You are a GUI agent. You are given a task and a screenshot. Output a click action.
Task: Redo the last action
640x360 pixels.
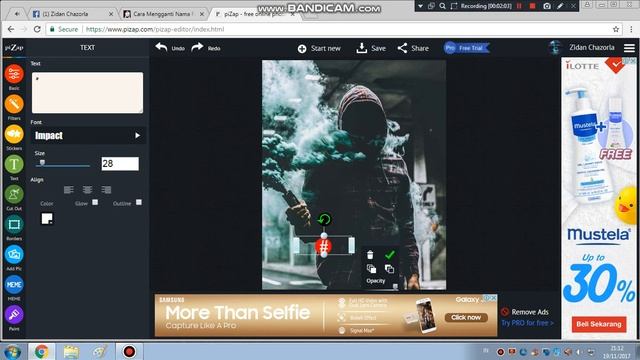206,48
